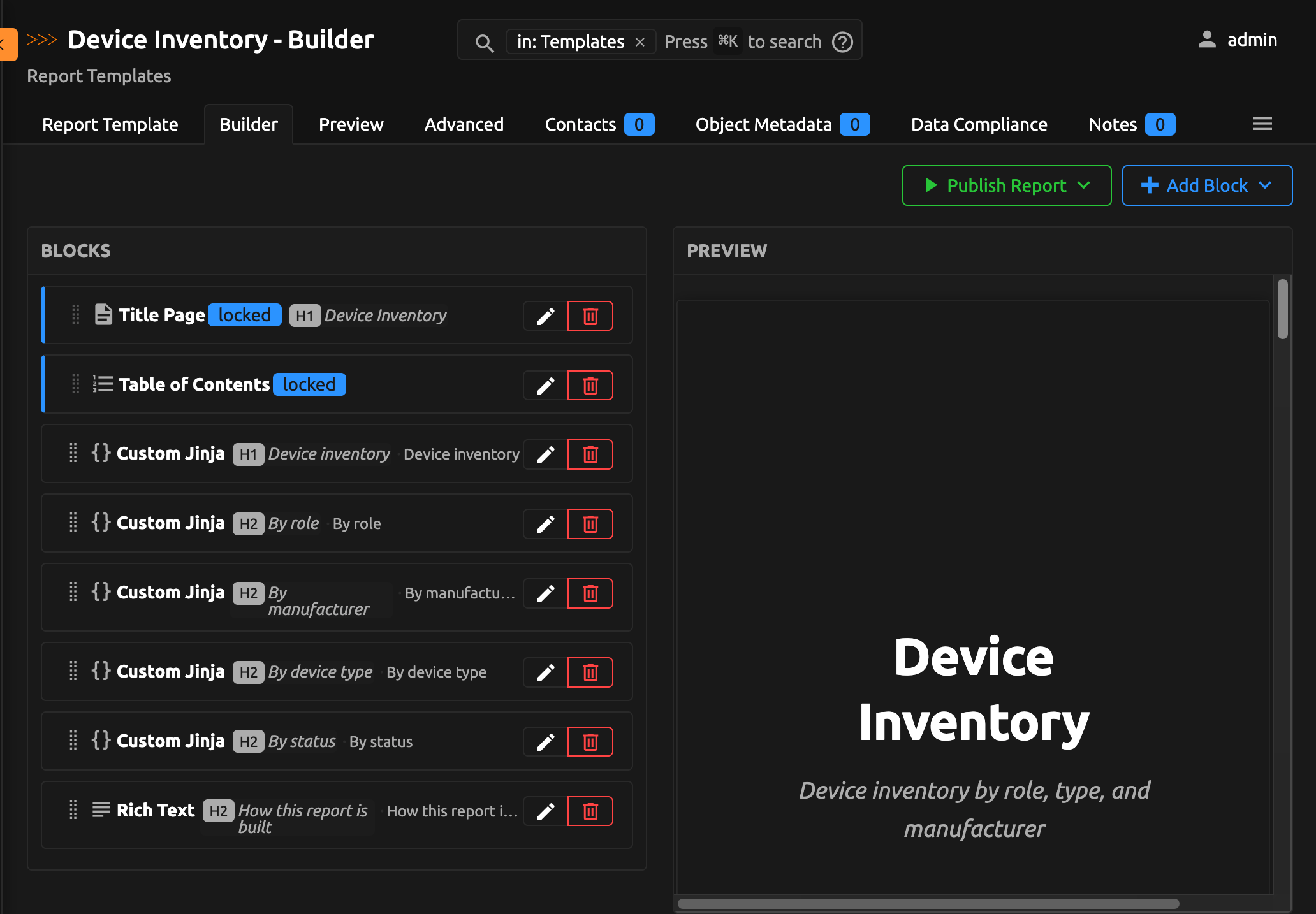This screenshot has width=1316, height=914.
Task: Expand the Add Block dropdown
Action: pyautogui.click(x=1207, y=185)
